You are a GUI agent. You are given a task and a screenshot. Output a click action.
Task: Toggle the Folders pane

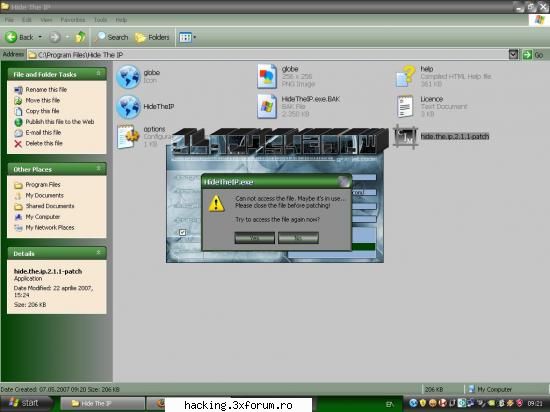coord(152,37)
